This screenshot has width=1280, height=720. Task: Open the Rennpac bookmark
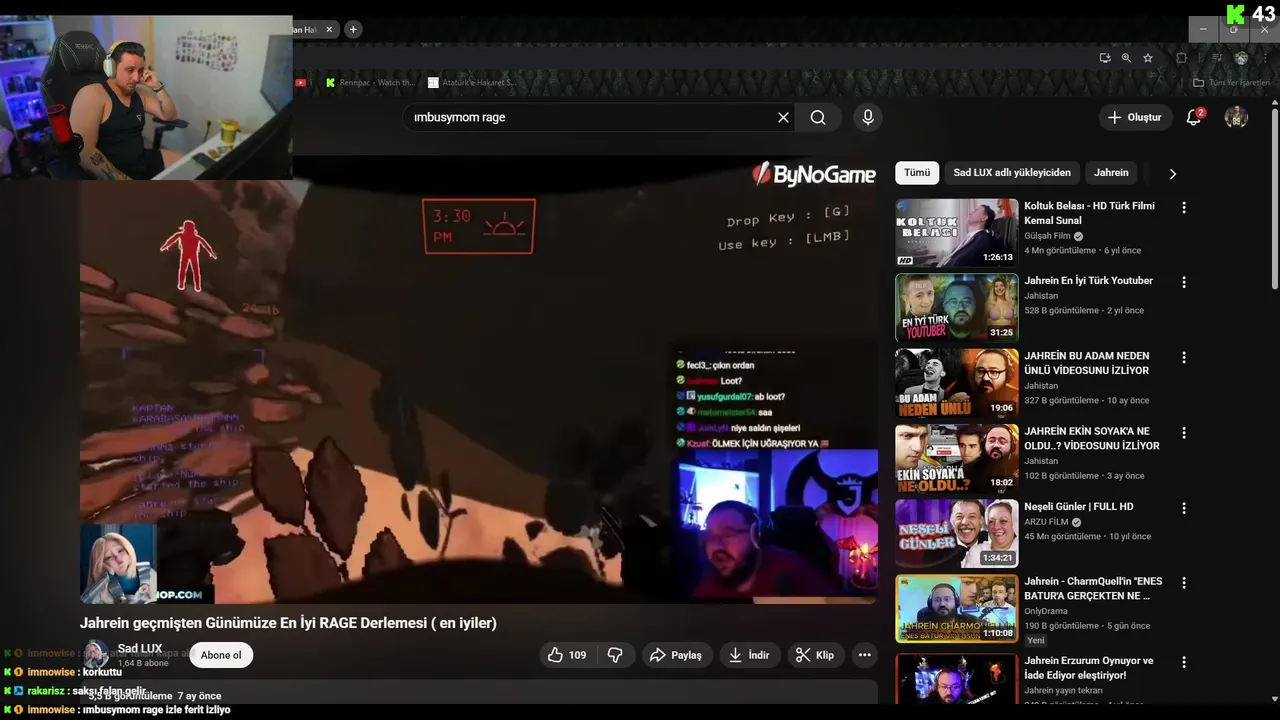(x=370, y=83)
